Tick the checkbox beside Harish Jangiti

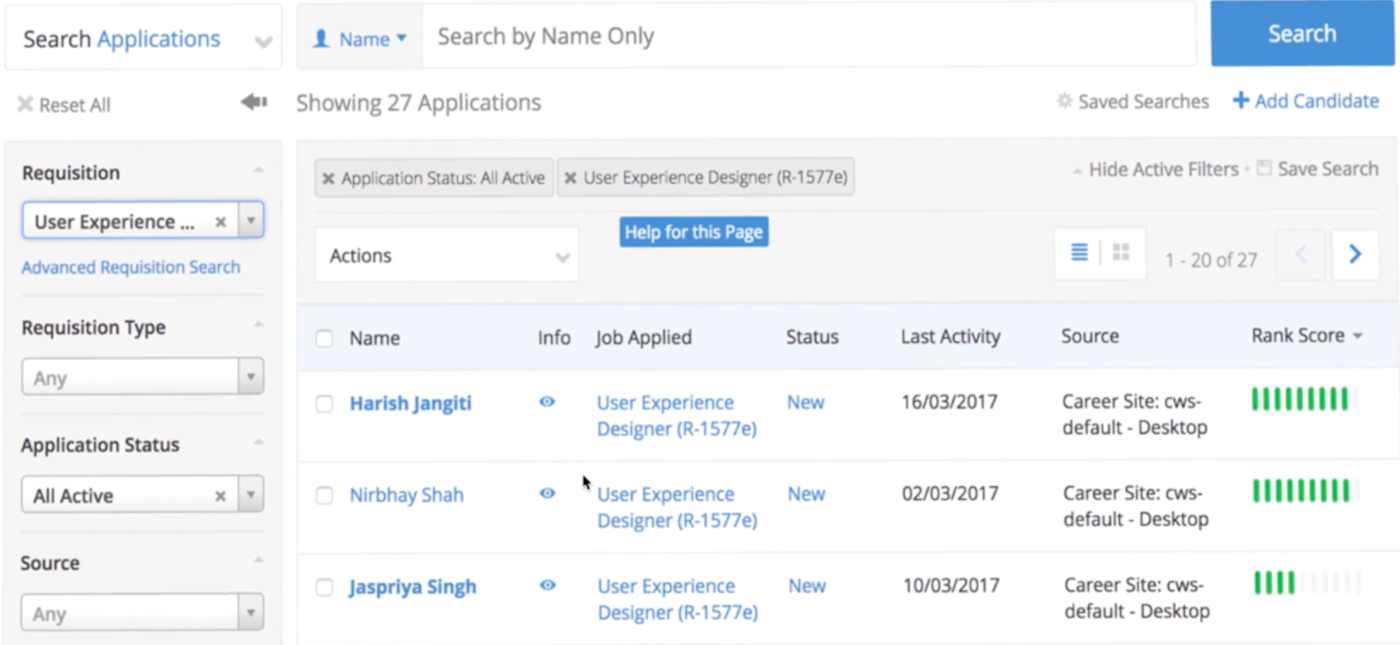pyautogui.click(x=324, y=404)
